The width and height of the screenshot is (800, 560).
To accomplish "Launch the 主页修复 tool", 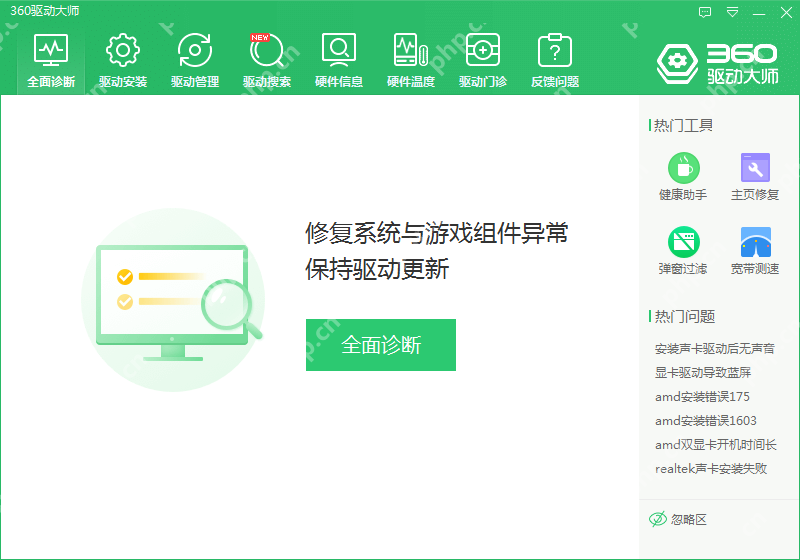I will pos(755,176).
